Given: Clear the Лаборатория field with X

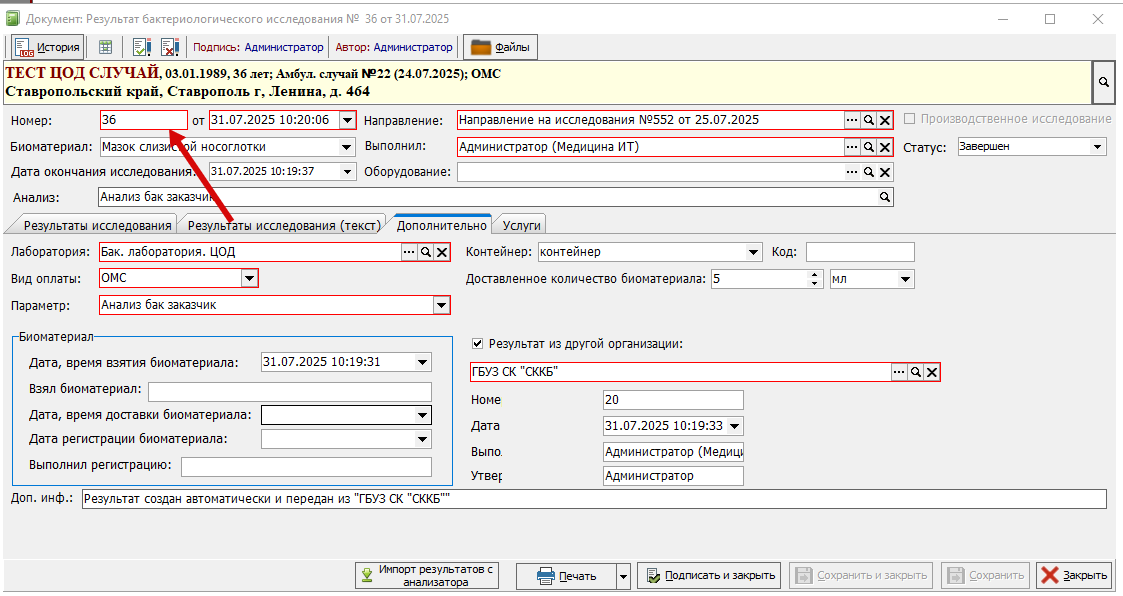Looking at the screenshot, I should 443,252.
